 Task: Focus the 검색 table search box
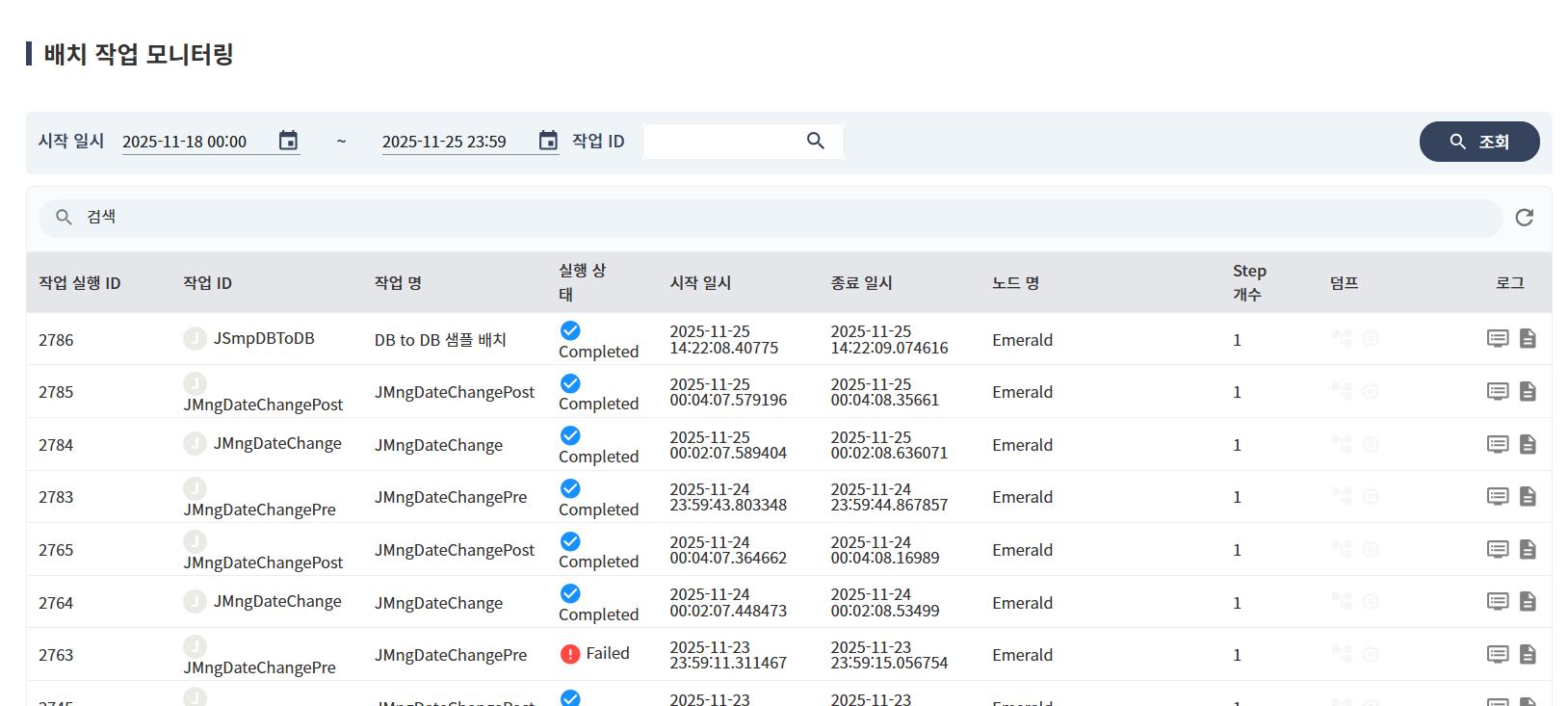click(771, 218)
